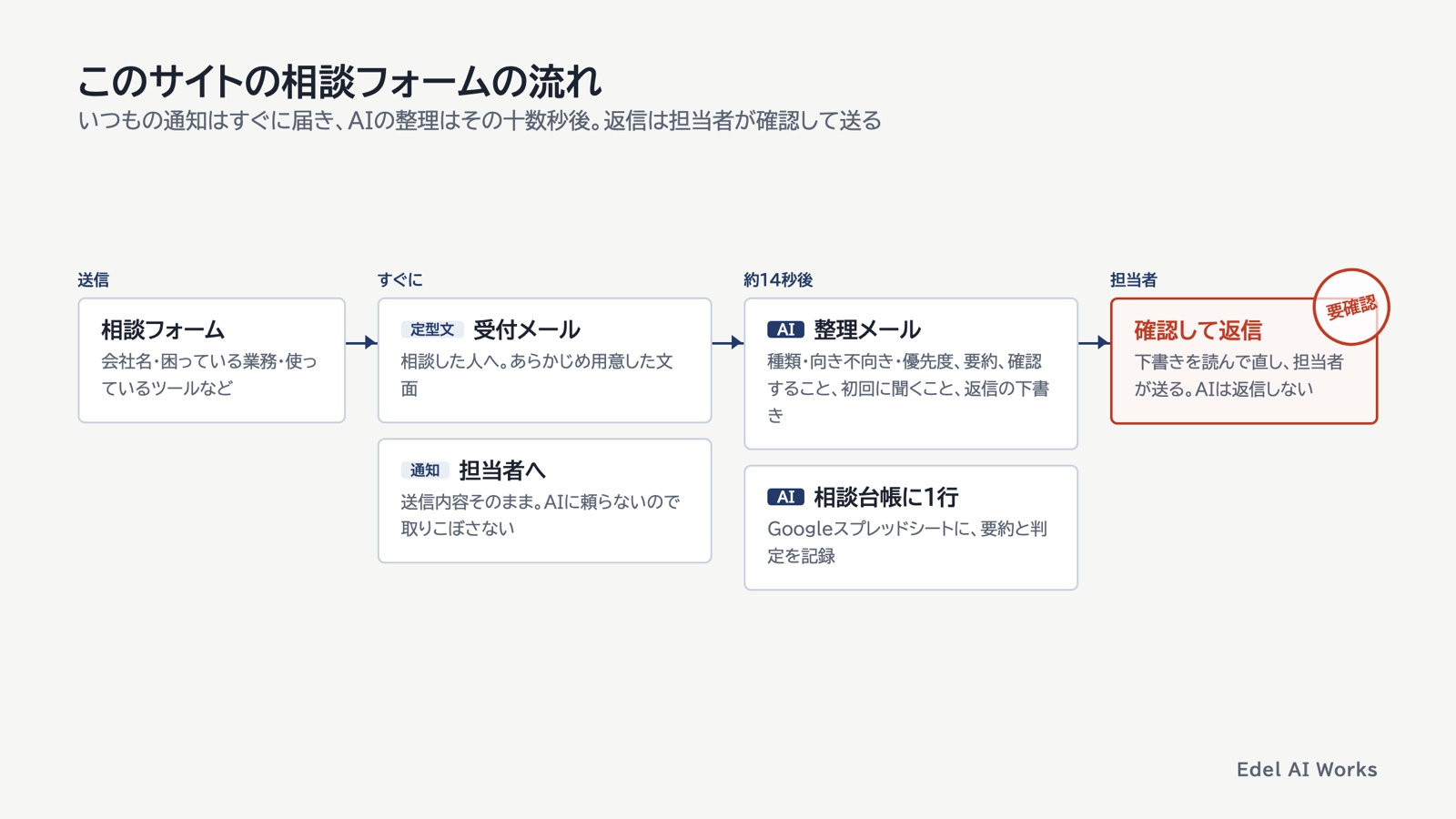Click the description 送信内容そのまま。AIに頼らない
The width and height of the screenshot is (1456, 819).
click(x=541, y=515)
